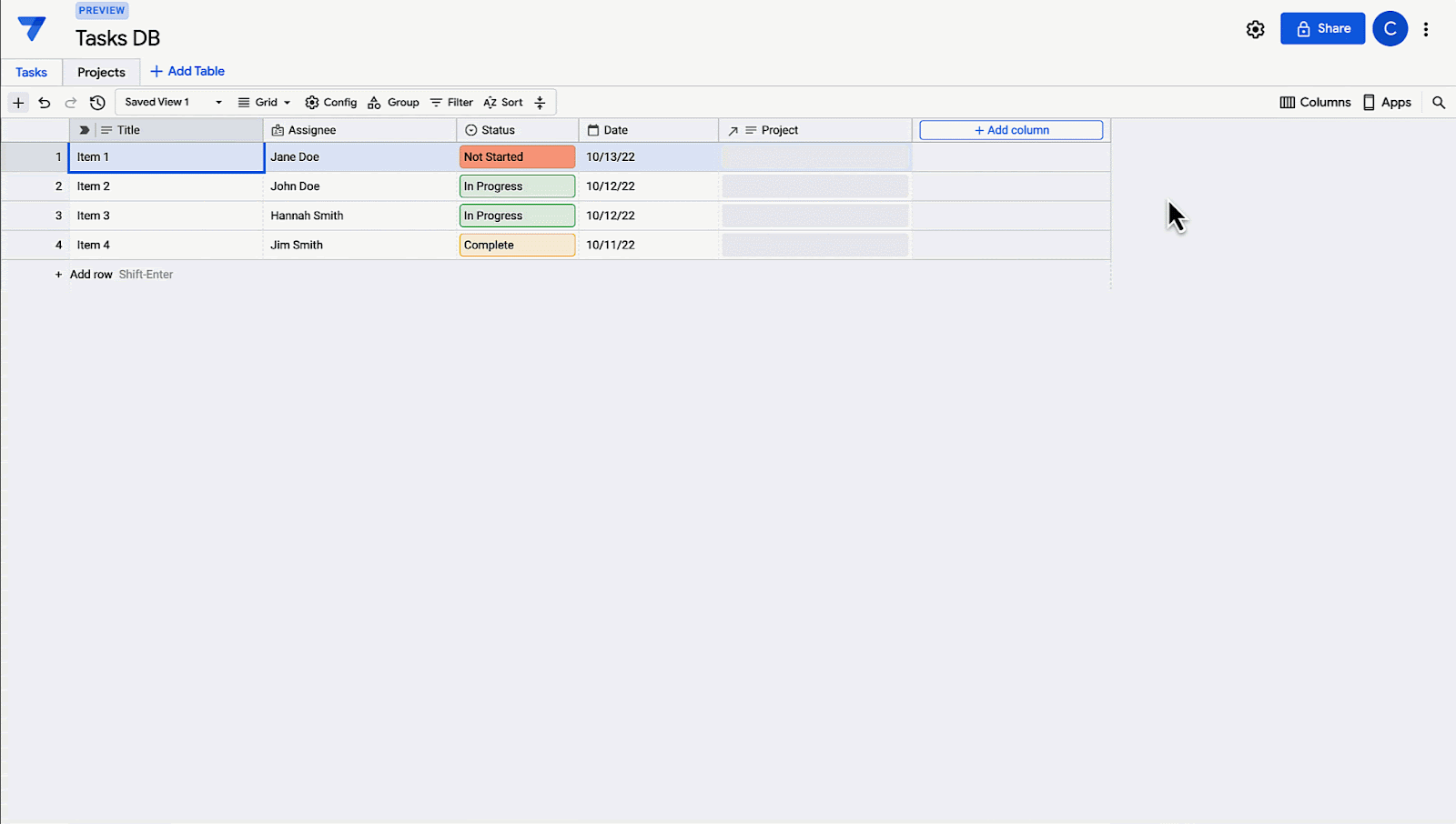
Task: Open the Complete status chip for Item 4
Action: (x=517, y=245)
